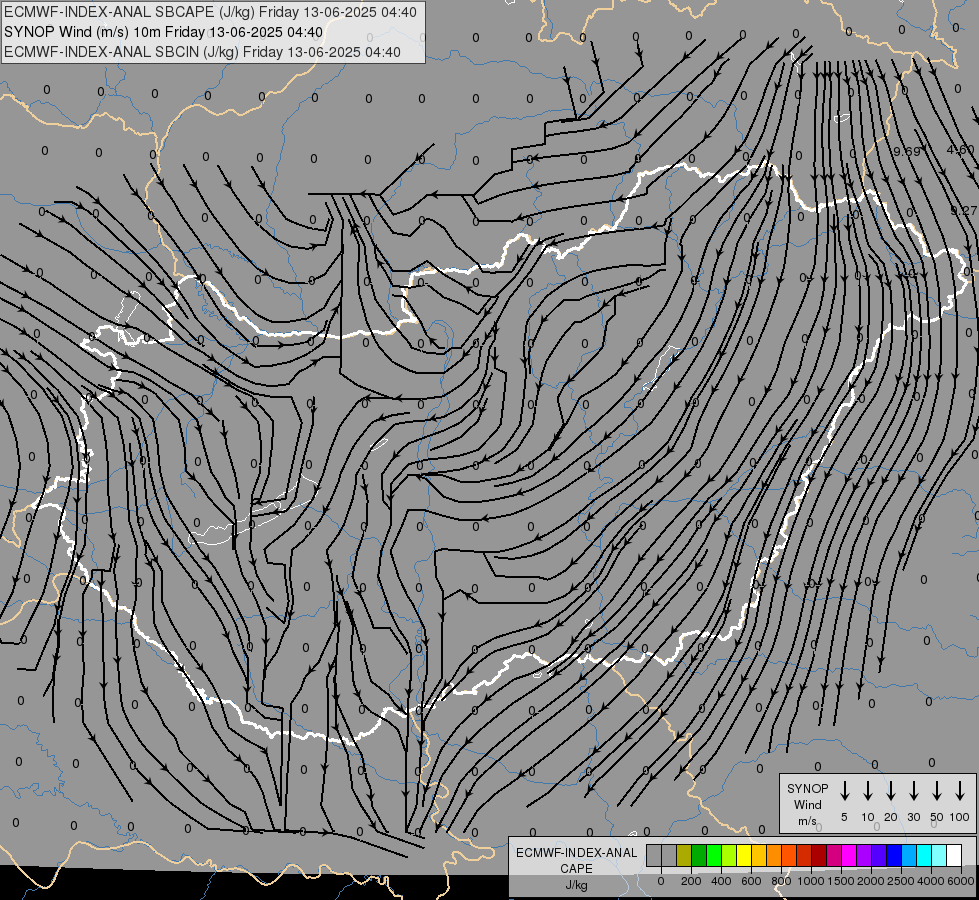
Task: Click the wind legend's 100 speed label
Action: tap(960, 817)
